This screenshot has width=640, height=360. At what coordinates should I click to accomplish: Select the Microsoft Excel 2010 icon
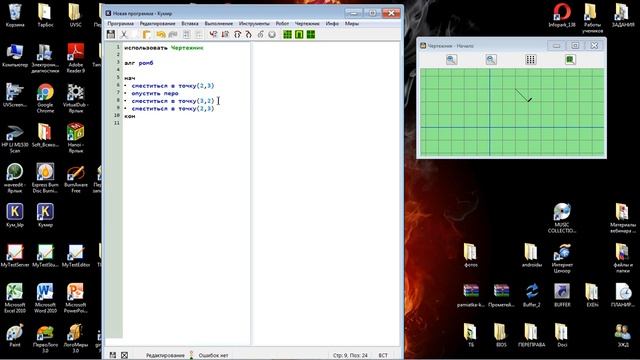pyautogui.click(x=15, y=298)
